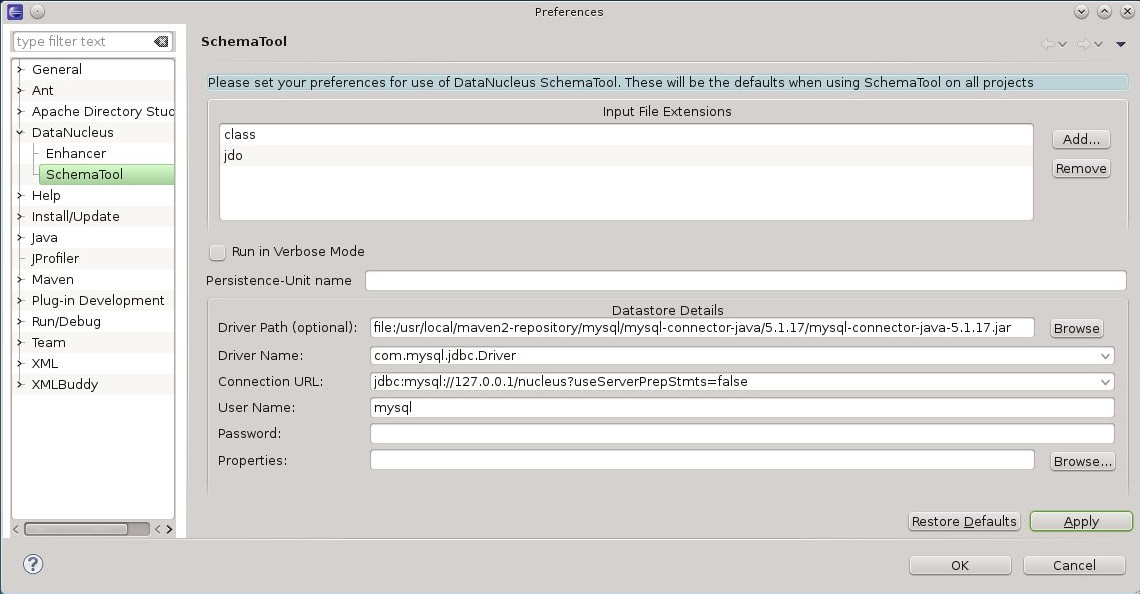Clear the filter text with the eraser icon
Screen dimensions: 1140x594
[x=161, y=42]
